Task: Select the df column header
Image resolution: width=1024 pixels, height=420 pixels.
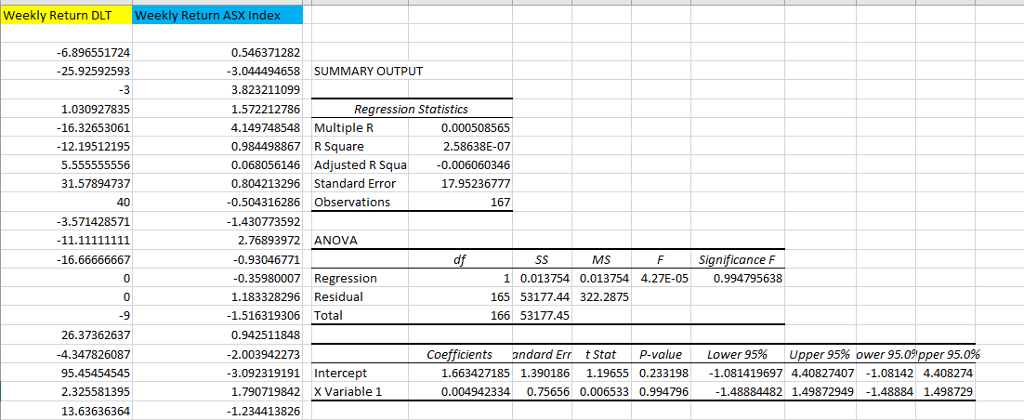Action: point(458,260)
